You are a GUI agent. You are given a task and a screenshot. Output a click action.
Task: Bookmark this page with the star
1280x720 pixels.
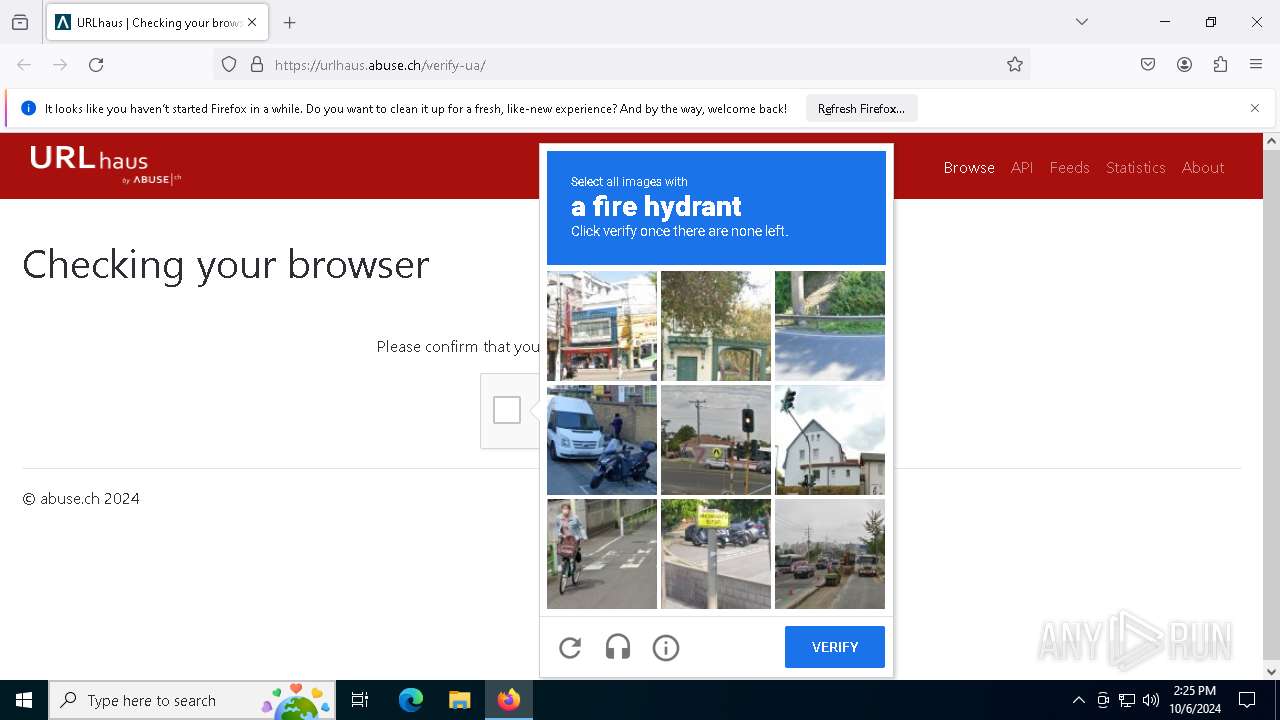(x=1015, y=65)
